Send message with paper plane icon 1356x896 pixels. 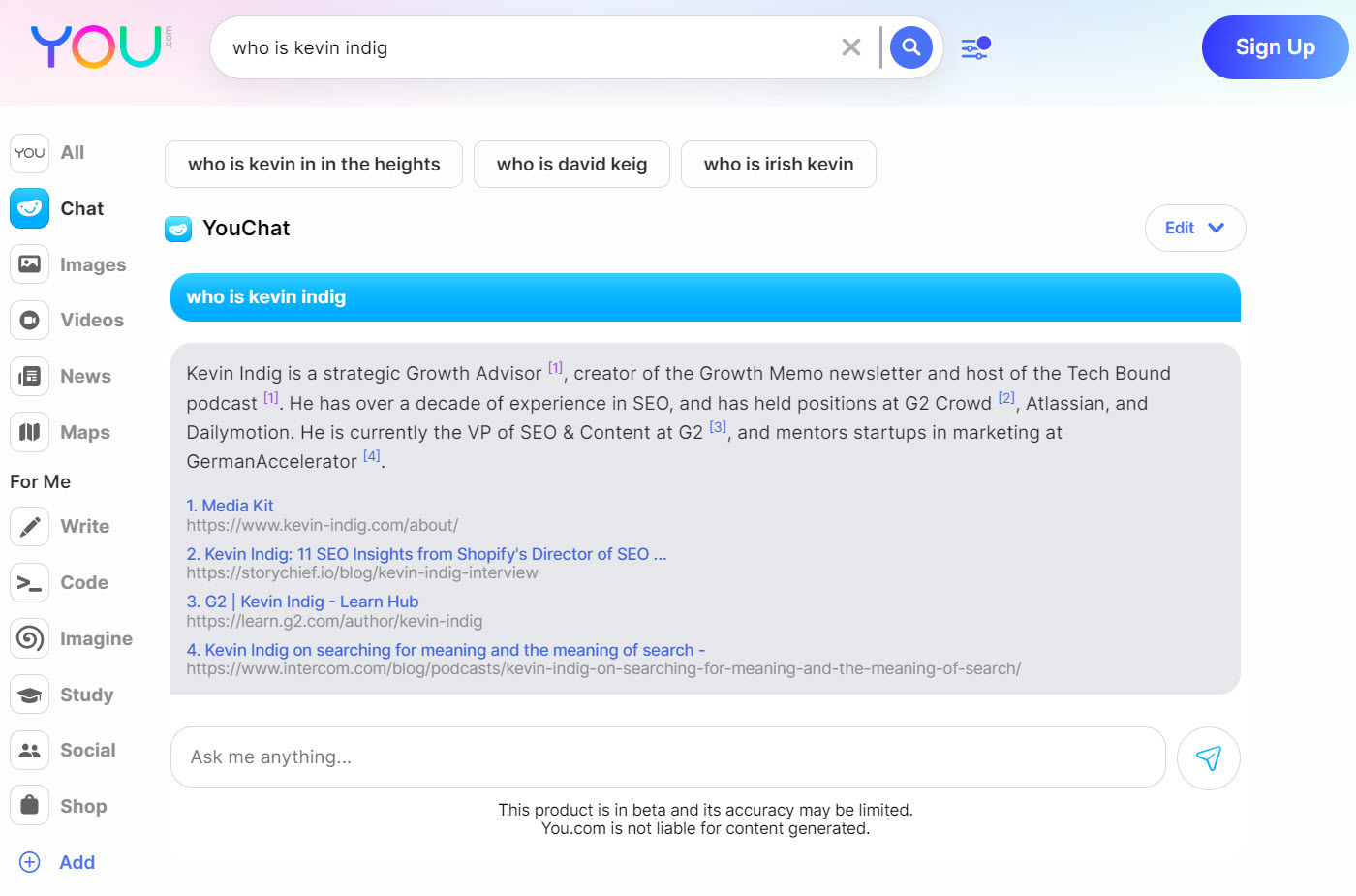tap(1208, 757)
